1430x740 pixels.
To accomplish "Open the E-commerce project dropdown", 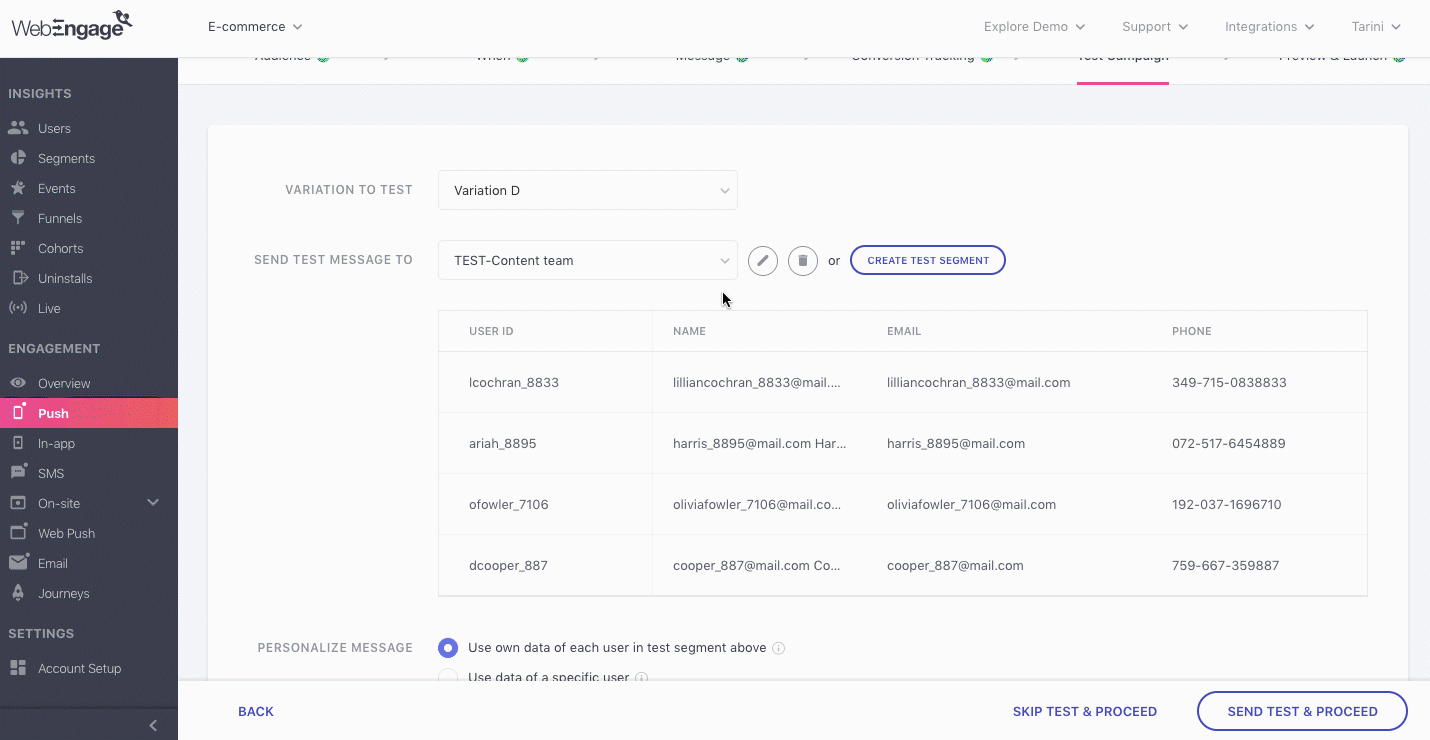I will [x=255, y=27].
